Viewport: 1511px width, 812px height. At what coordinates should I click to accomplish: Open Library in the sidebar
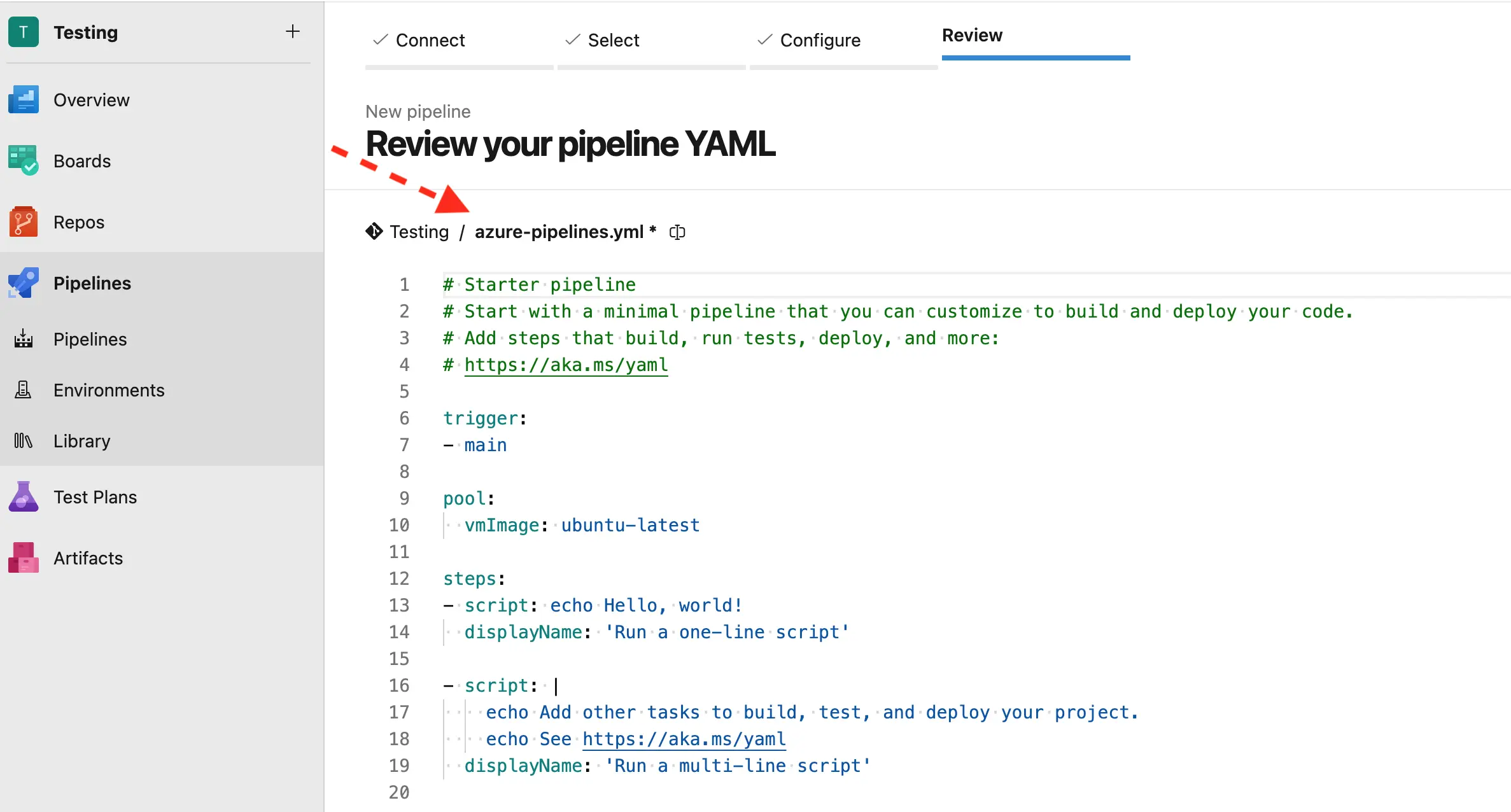point(82,441)
